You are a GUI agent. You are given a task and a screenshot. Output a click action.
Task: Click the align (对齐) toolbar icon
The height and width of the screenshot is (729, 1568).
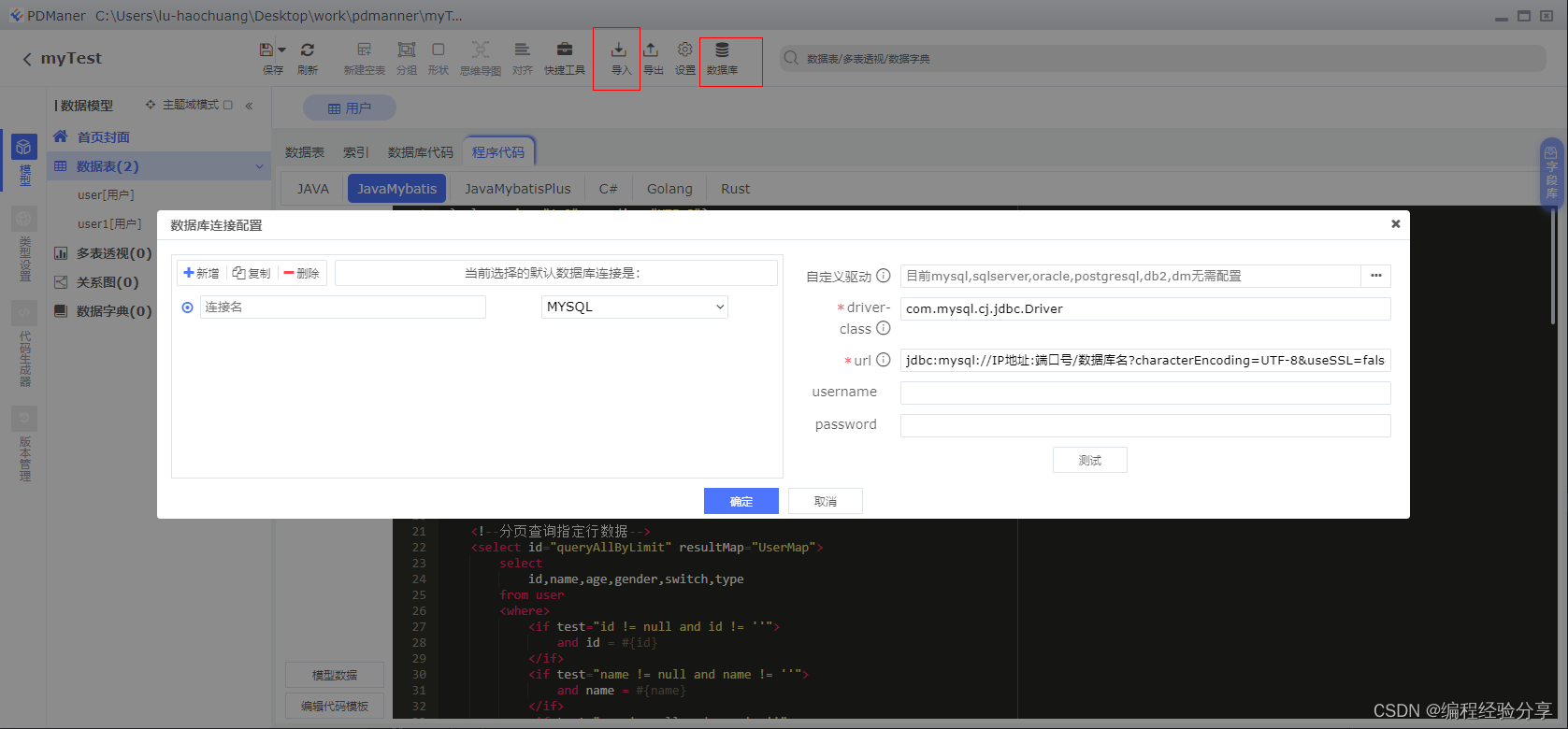tap(523, 50)
